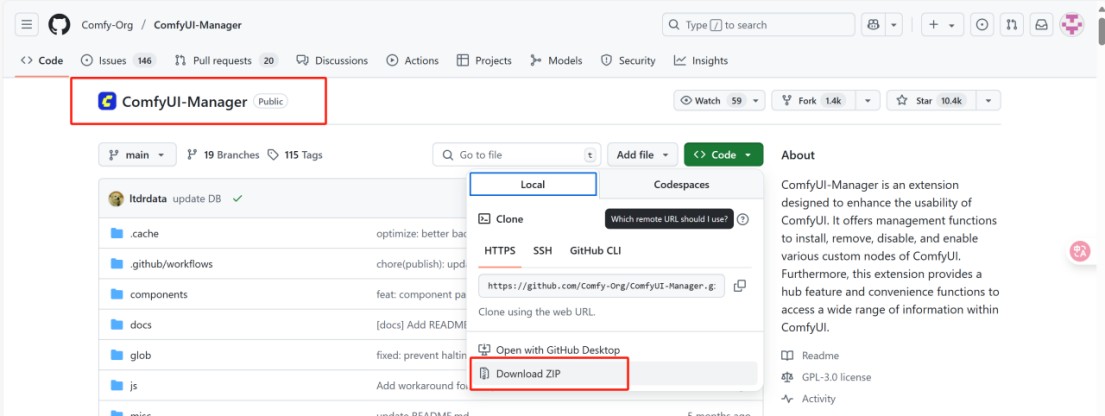Viewport: 1105px width, 416px height.
Task: View your issues icon in header
Action: (982, 25)
